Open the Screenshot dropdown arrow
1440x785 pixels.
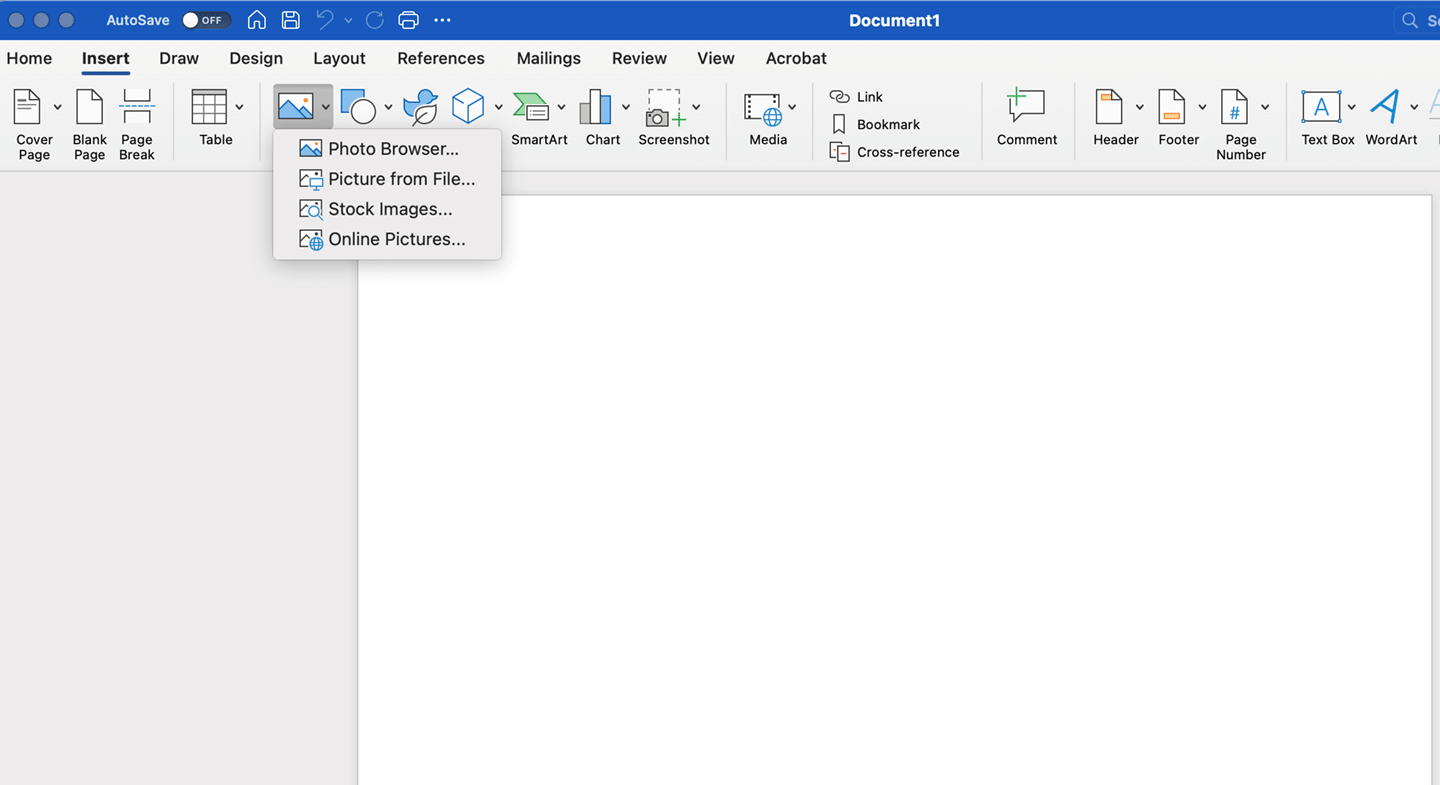696,107
